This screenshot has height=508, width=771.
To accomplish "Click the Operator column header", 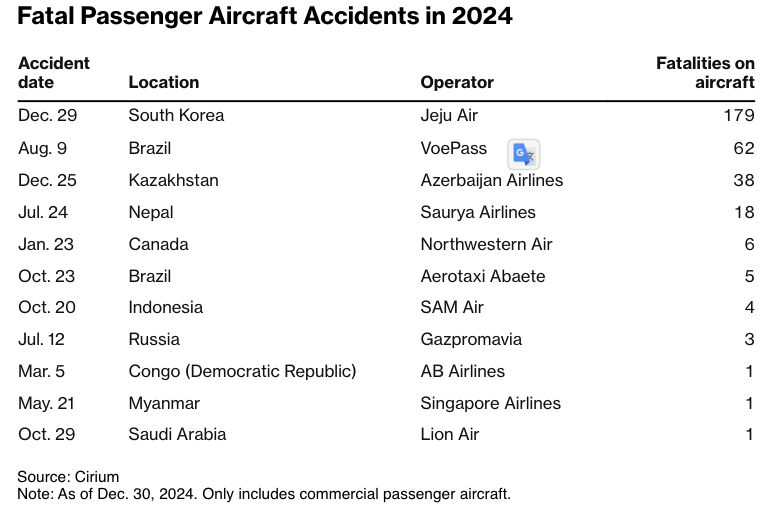I will click(457, 82).
